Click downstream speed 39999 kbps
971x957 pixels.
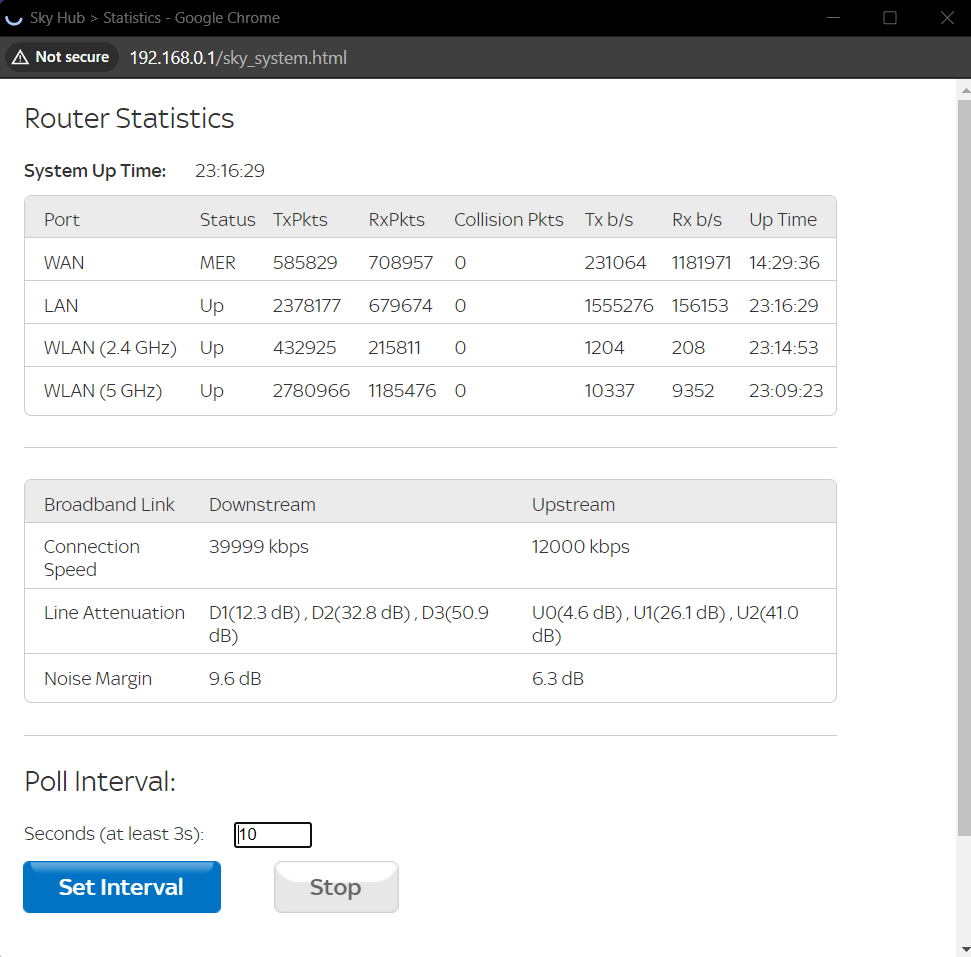point(259,547)
